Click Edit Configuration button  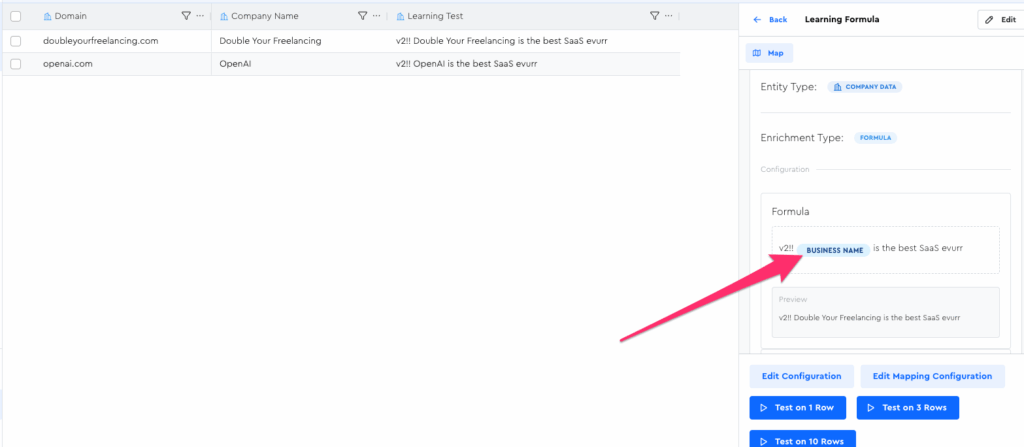click(802, 376)
